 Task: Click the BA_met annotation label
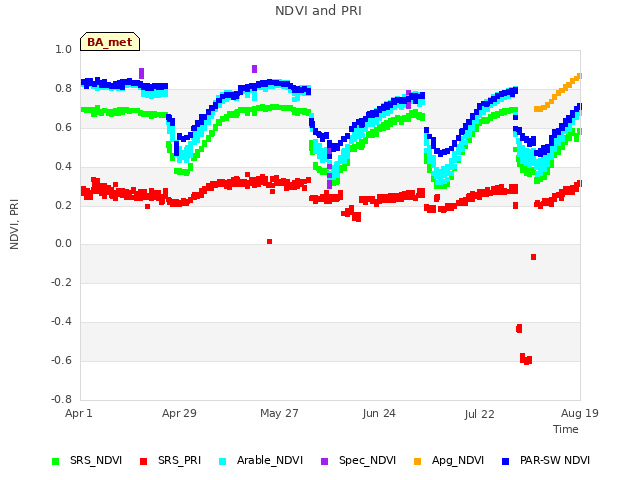[x=110, y=42]
